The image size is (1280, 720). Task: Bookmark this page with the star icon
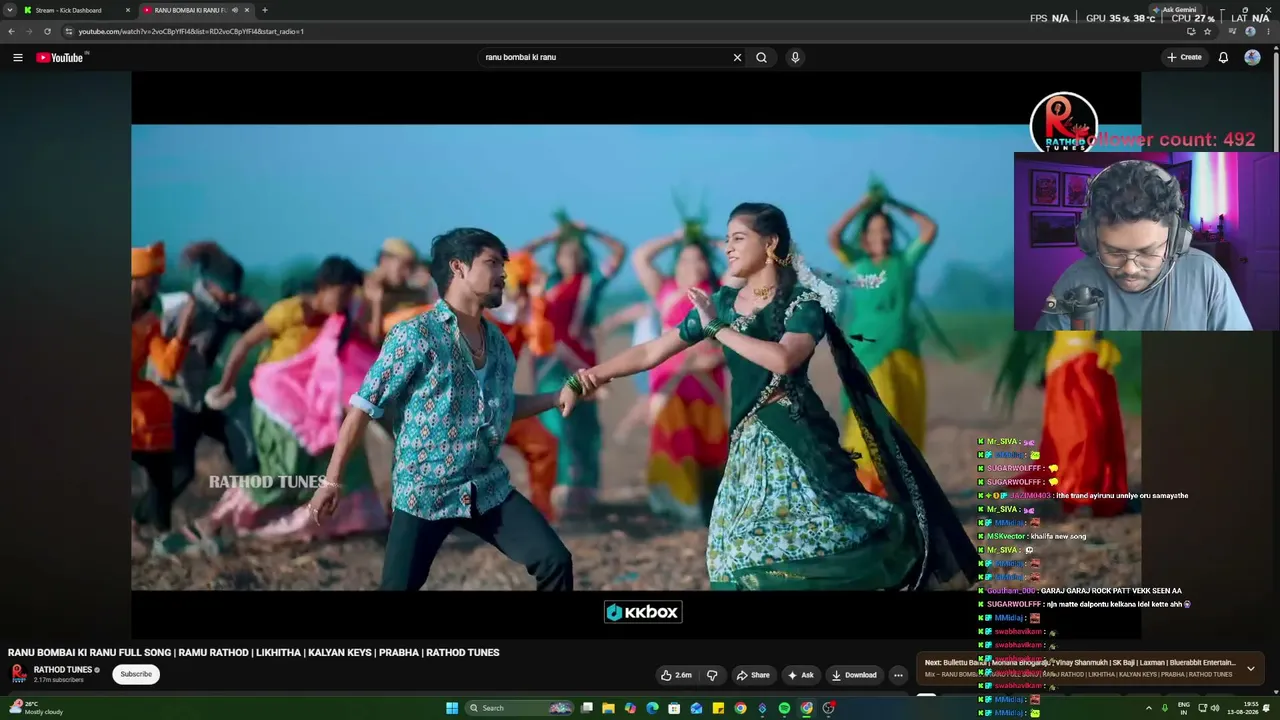click(x=1207, y=31)
